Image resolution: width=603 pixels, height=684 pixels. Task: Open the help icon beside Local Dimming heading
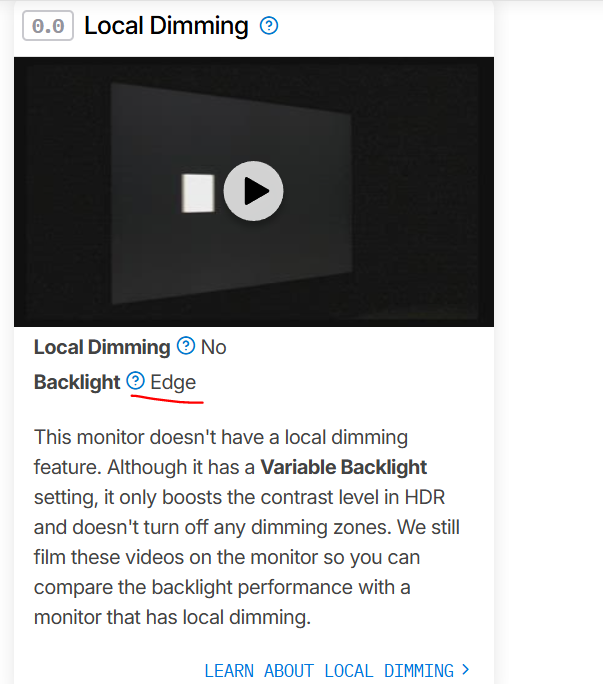point(269,26)
